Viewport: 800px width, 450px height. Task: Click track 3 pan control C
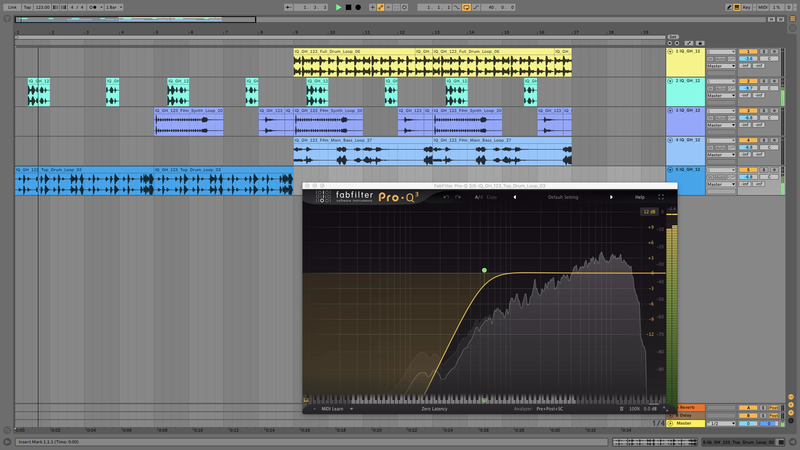(x=769, y=118)
